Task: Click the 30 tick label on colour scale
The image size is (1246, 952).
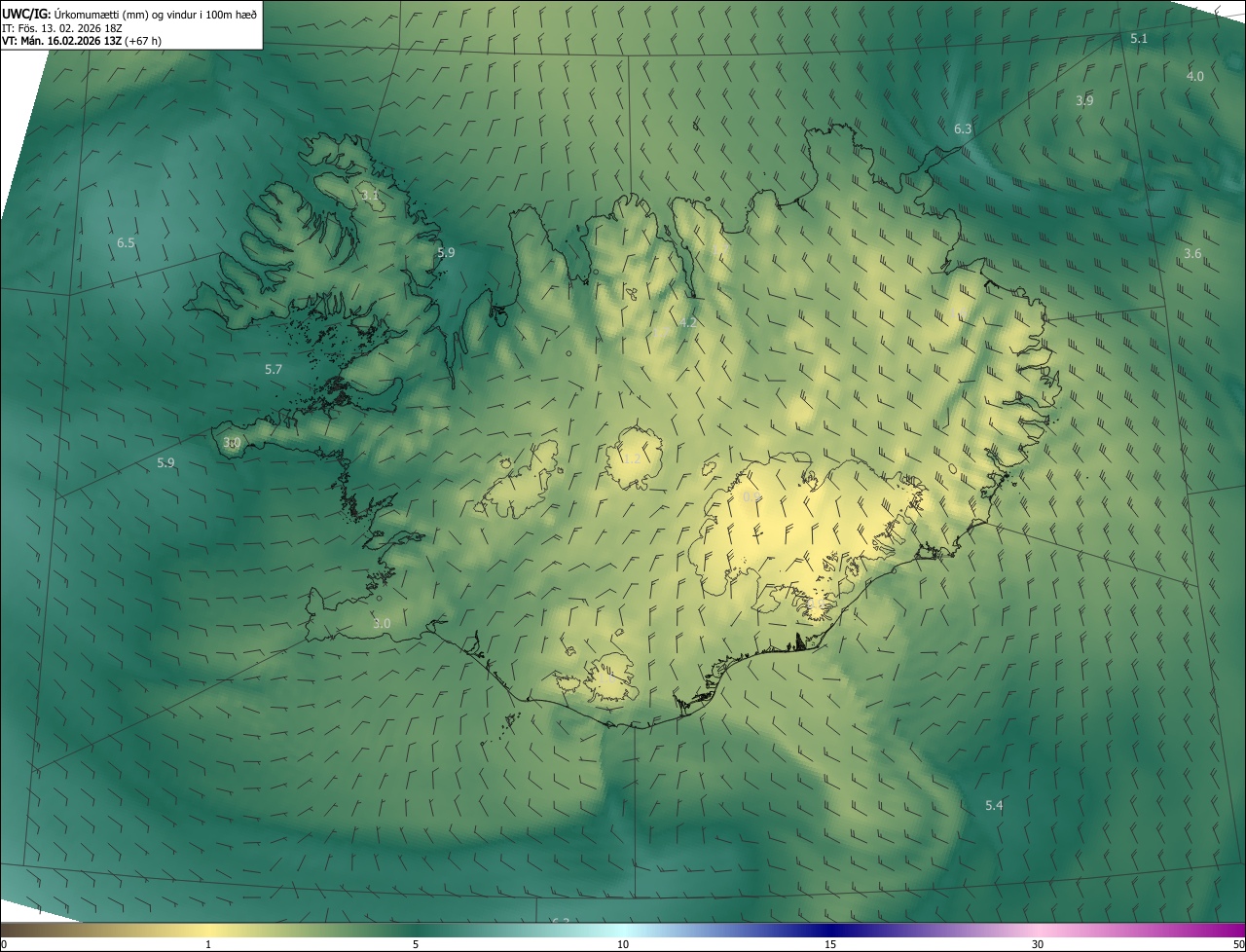Action: pyautogui.click(x=1038, y=944)
